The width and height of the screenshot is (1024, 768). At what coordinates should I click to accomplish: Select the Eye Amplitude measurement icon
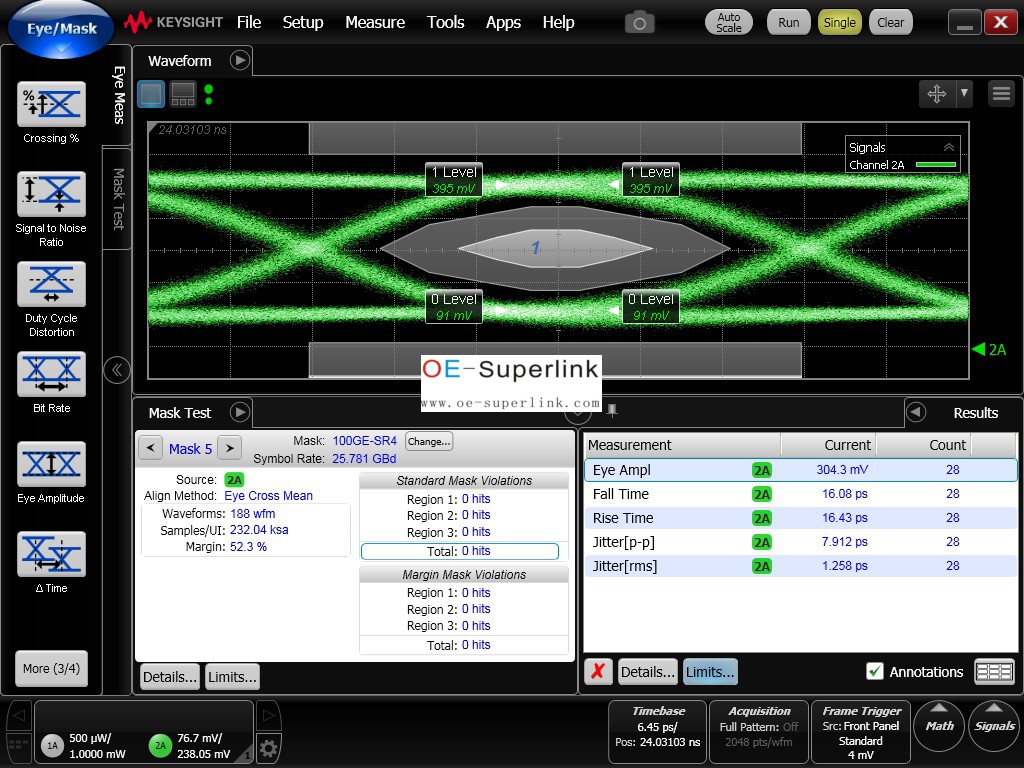[52, 464]
